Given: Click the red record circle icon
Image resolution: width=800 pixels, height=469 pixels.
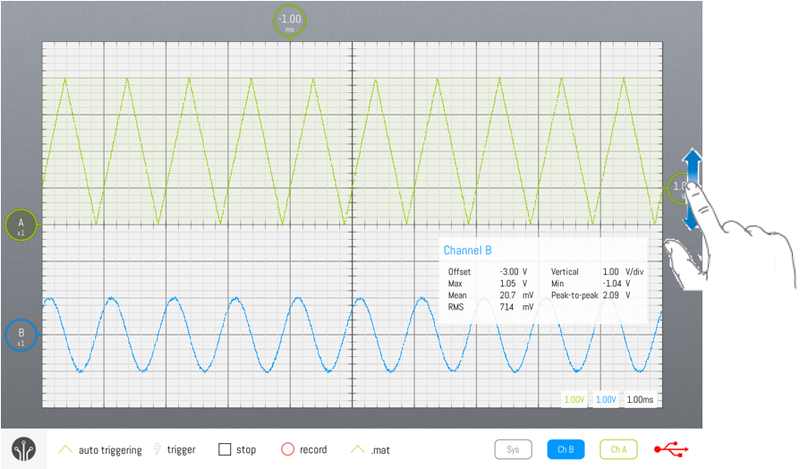Looking at the screenshot, I should tap(289, 450).
